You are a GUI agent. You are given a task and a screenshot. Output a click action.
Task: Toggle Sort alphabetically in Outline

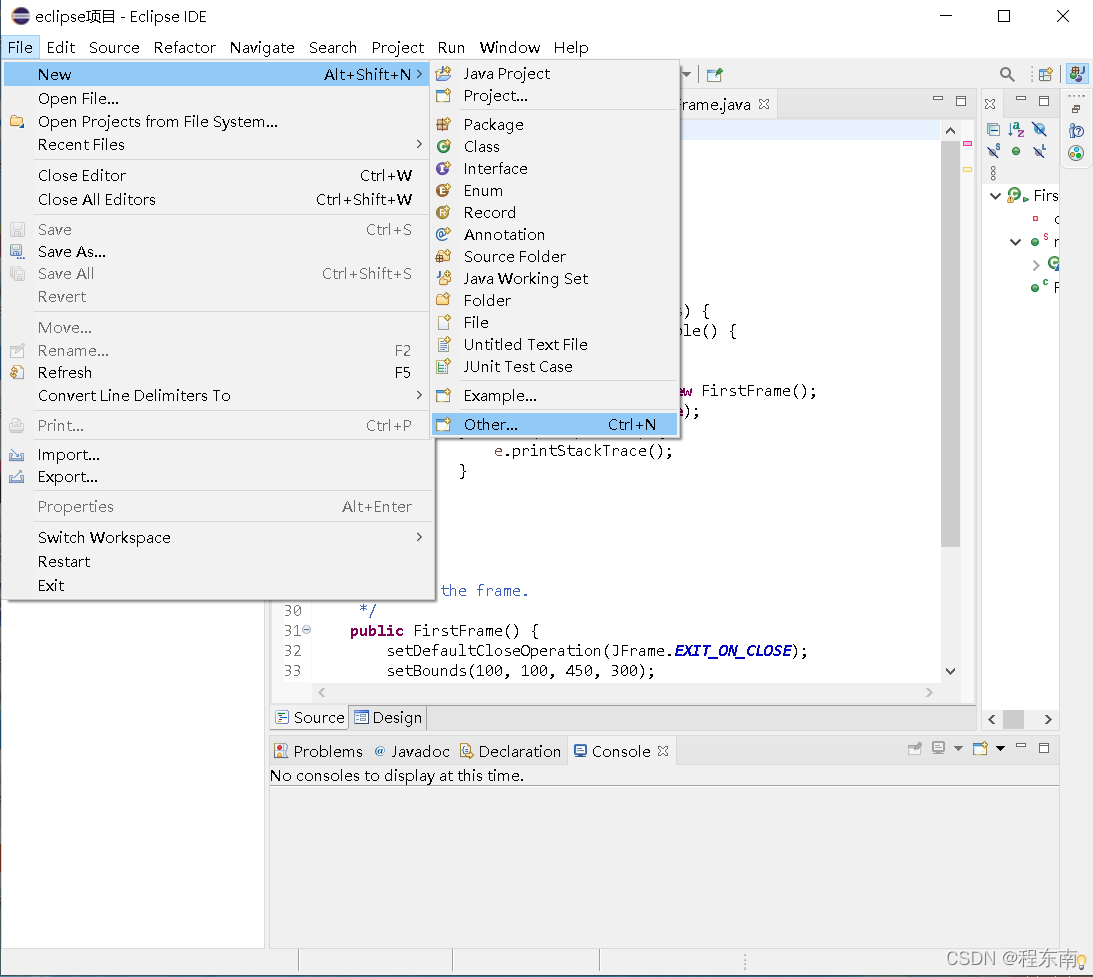tap(1016, 130)
